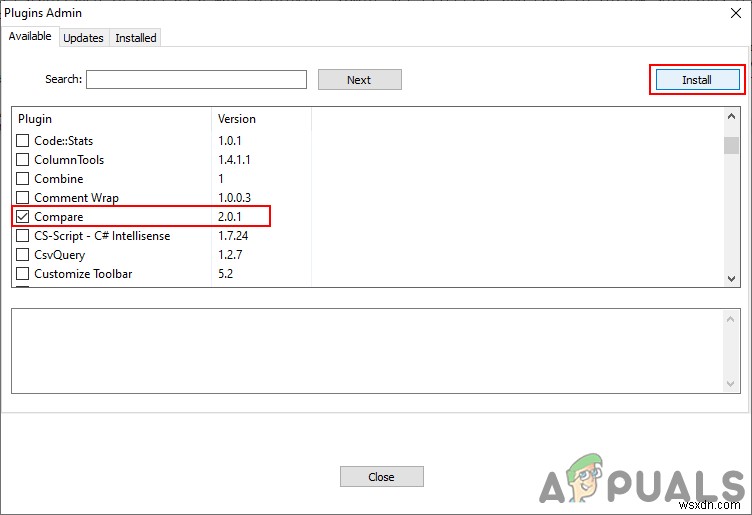Enable the Comment Wrap checkbox
The height and width of the screenshot is (515, 752).
pyautogui.click(x=23, y=198)
